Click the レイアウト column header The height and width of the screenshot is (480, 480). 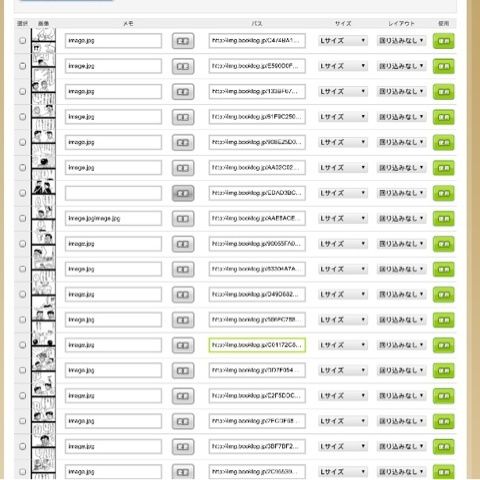[401, 23]
